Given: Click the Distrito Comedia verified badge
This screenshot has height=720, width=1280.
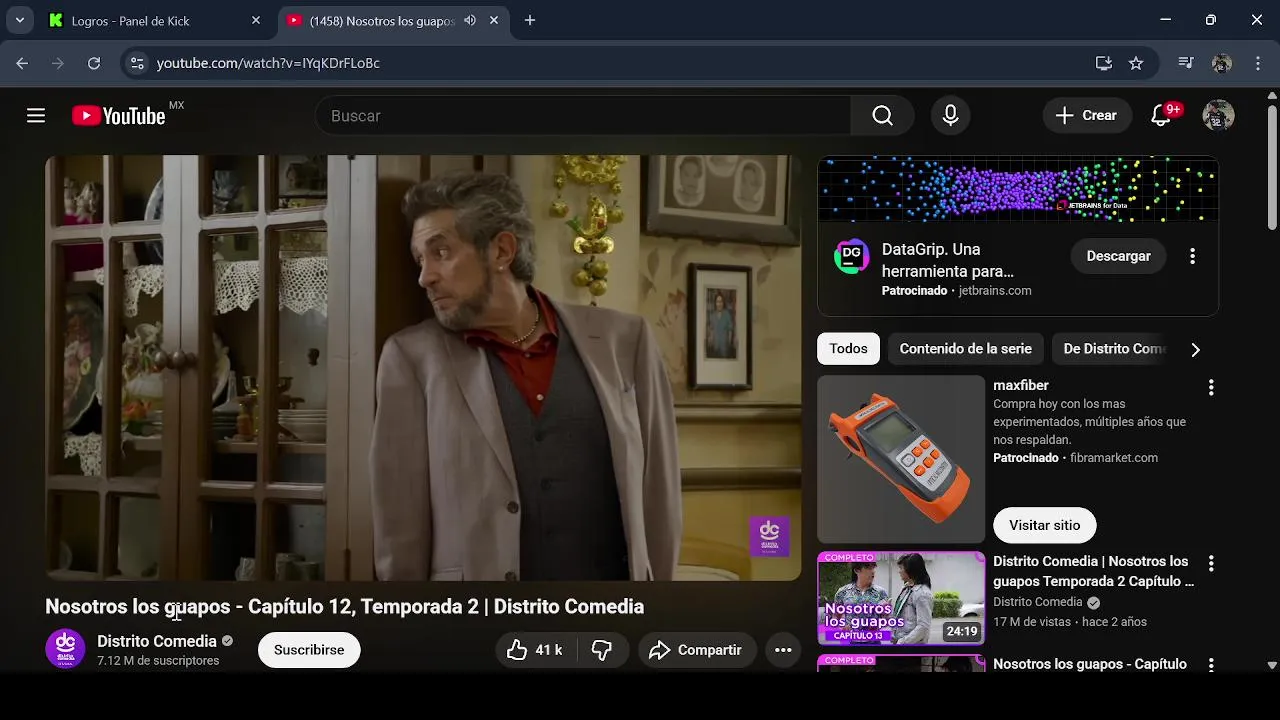Looking at the screenshot, I should coord(227,641).
